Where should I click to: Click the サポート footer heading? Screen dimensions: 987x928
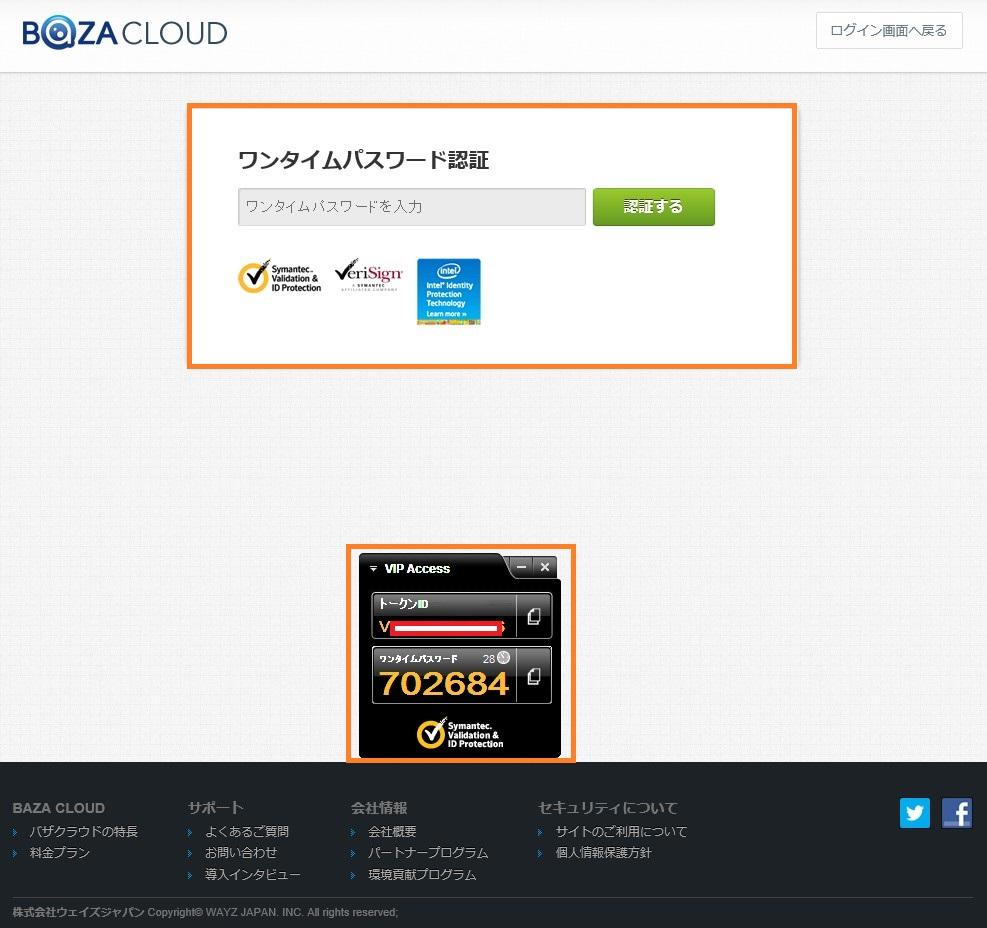pos(215,807)
